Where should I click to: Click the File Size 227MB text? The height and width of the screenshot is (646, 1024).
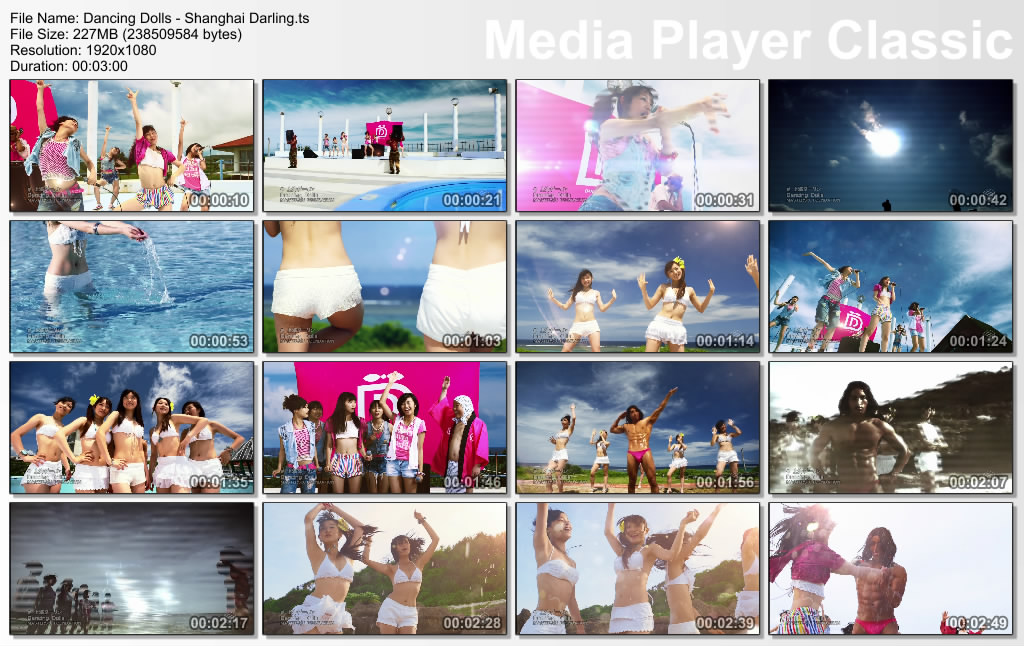pos(126,34)
